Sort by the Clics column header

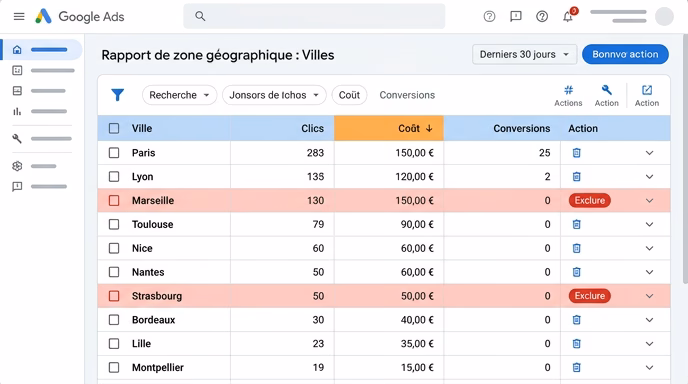point(312,128)
